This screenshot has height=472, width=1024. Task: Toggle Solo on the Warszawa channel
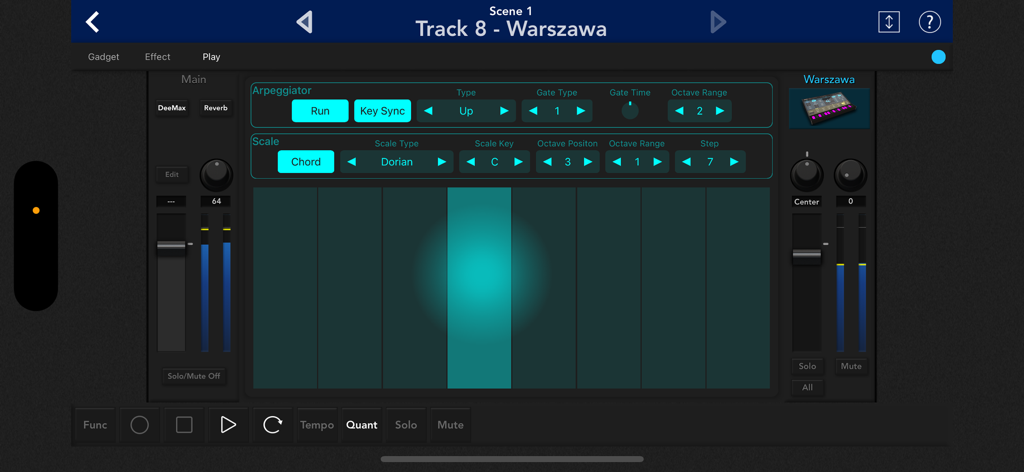(807, 366)
